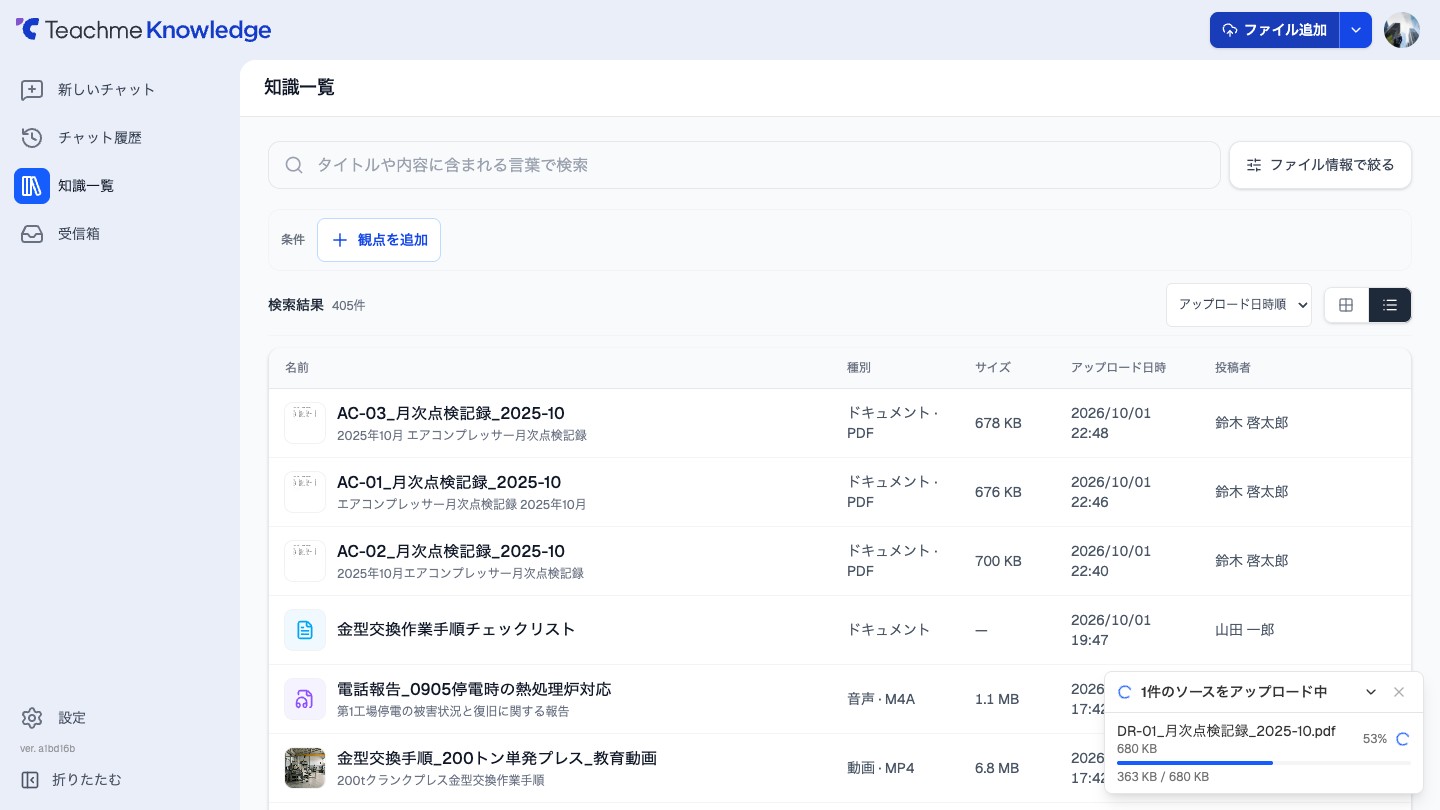The image size is (1440, 810).
Task: Click the ファイル追加 upload button
Action: pos(1274,30)
